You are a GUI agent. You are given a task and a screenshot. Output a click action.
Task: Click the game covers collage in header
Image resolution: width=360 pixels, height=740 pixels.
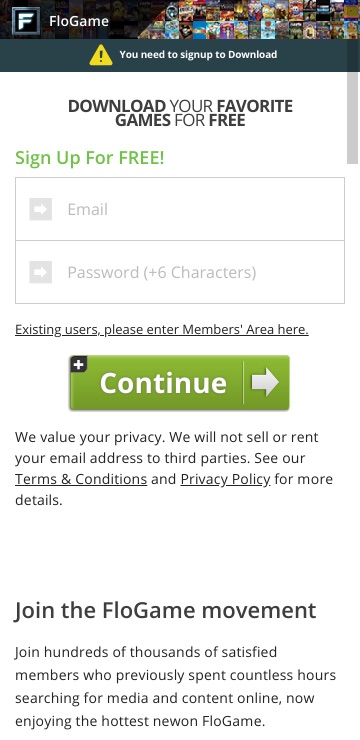[x=250, y=19]
